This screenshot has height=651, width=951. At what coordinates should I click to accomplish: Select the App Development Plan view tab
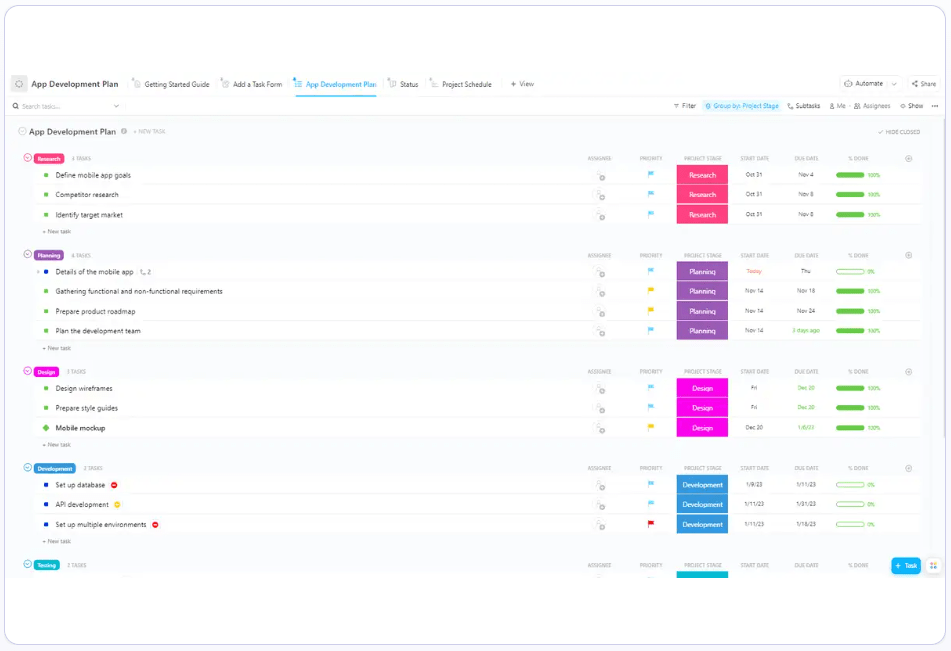click(x=335, y=84)
